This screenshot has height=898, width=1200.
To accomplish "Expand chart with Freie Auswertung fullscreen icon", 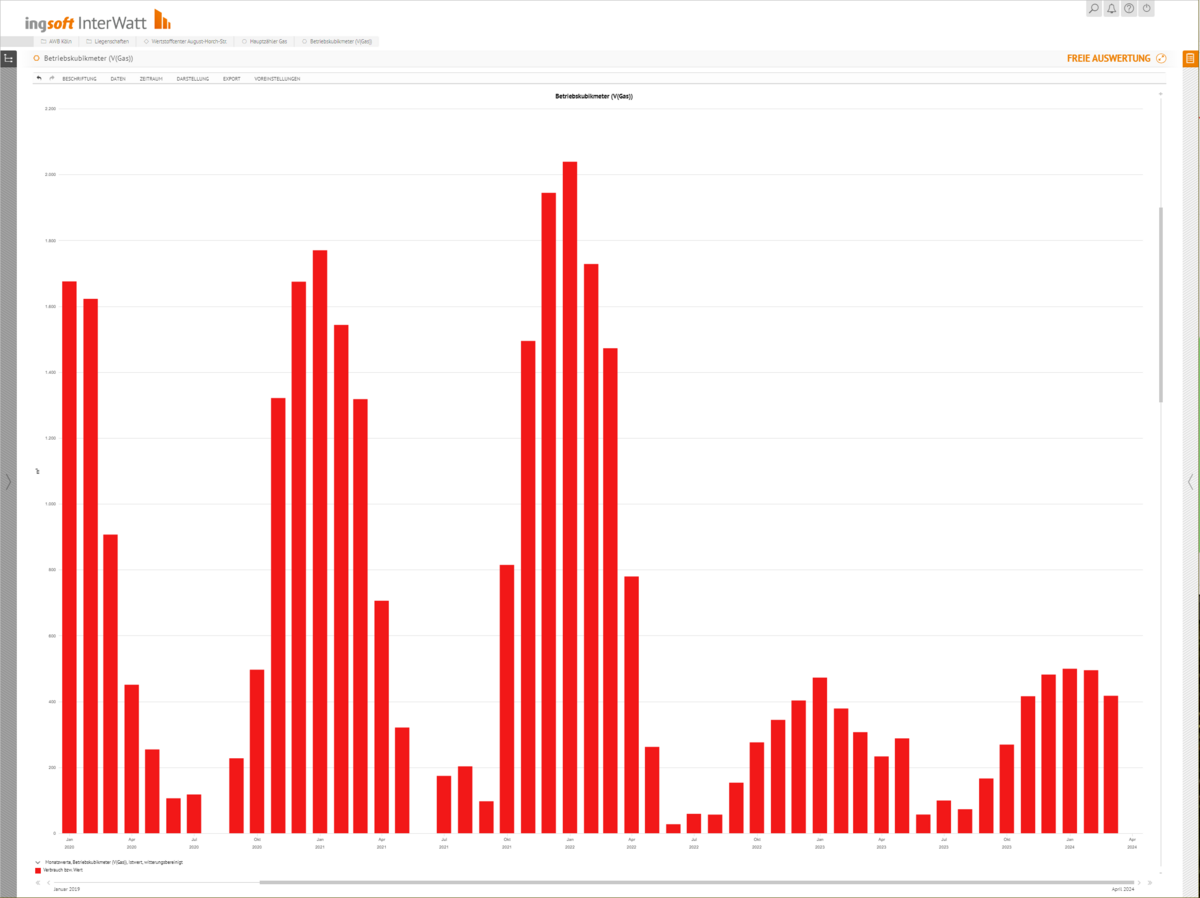I will coord(1161,59).
